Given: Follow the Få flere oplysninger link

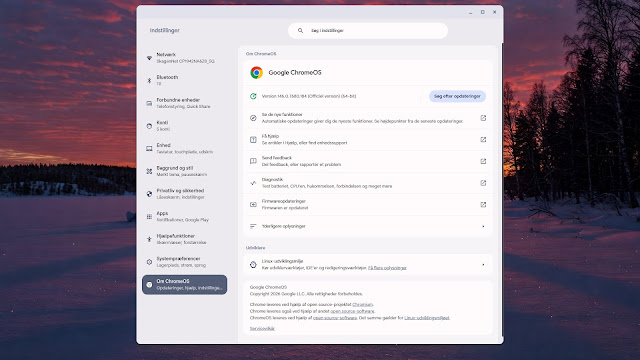Looking at the screenshot, I should pos(387,268).
